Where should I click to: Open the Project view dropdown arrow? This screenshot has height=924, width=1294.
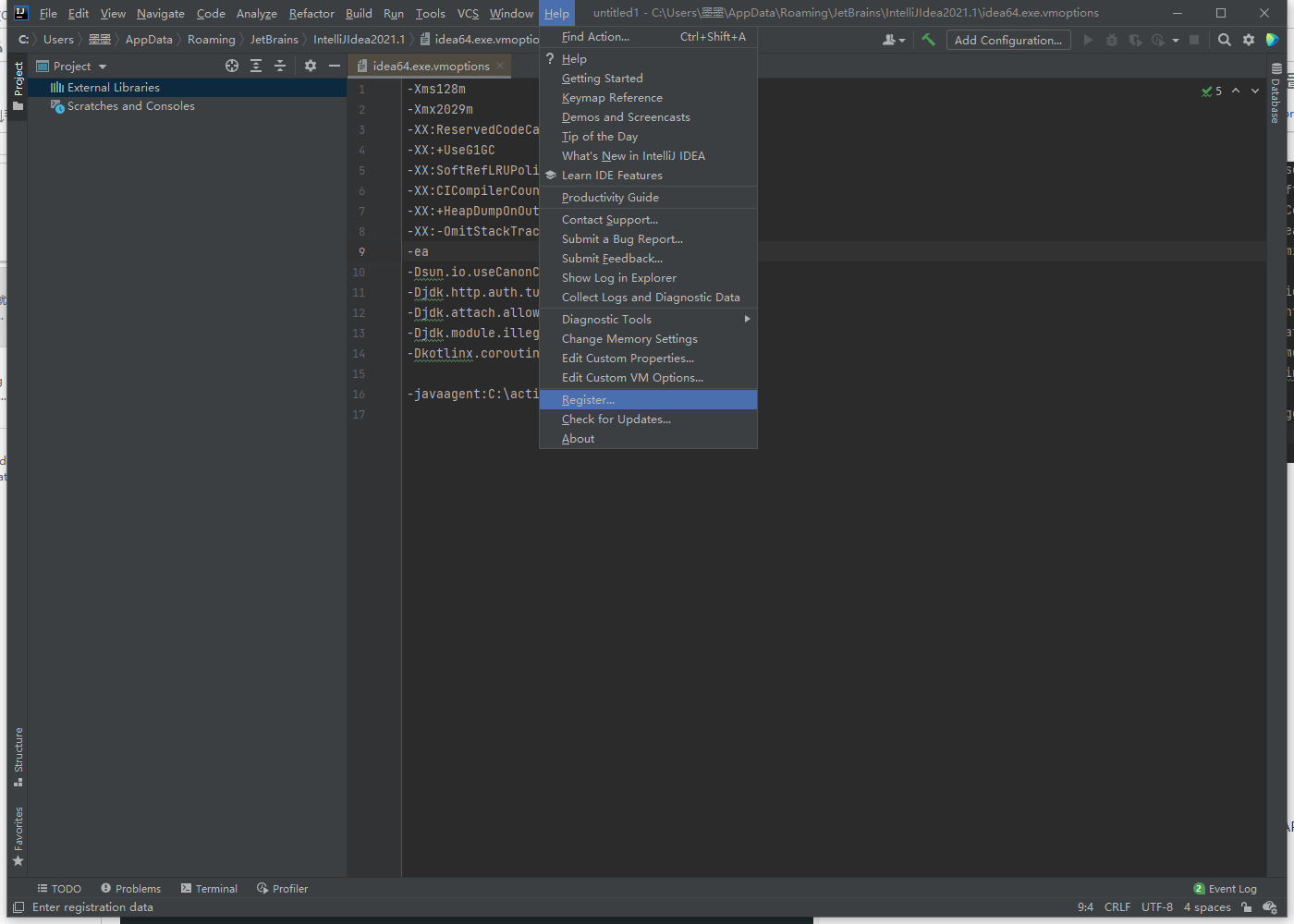click(x=103, y=67)
